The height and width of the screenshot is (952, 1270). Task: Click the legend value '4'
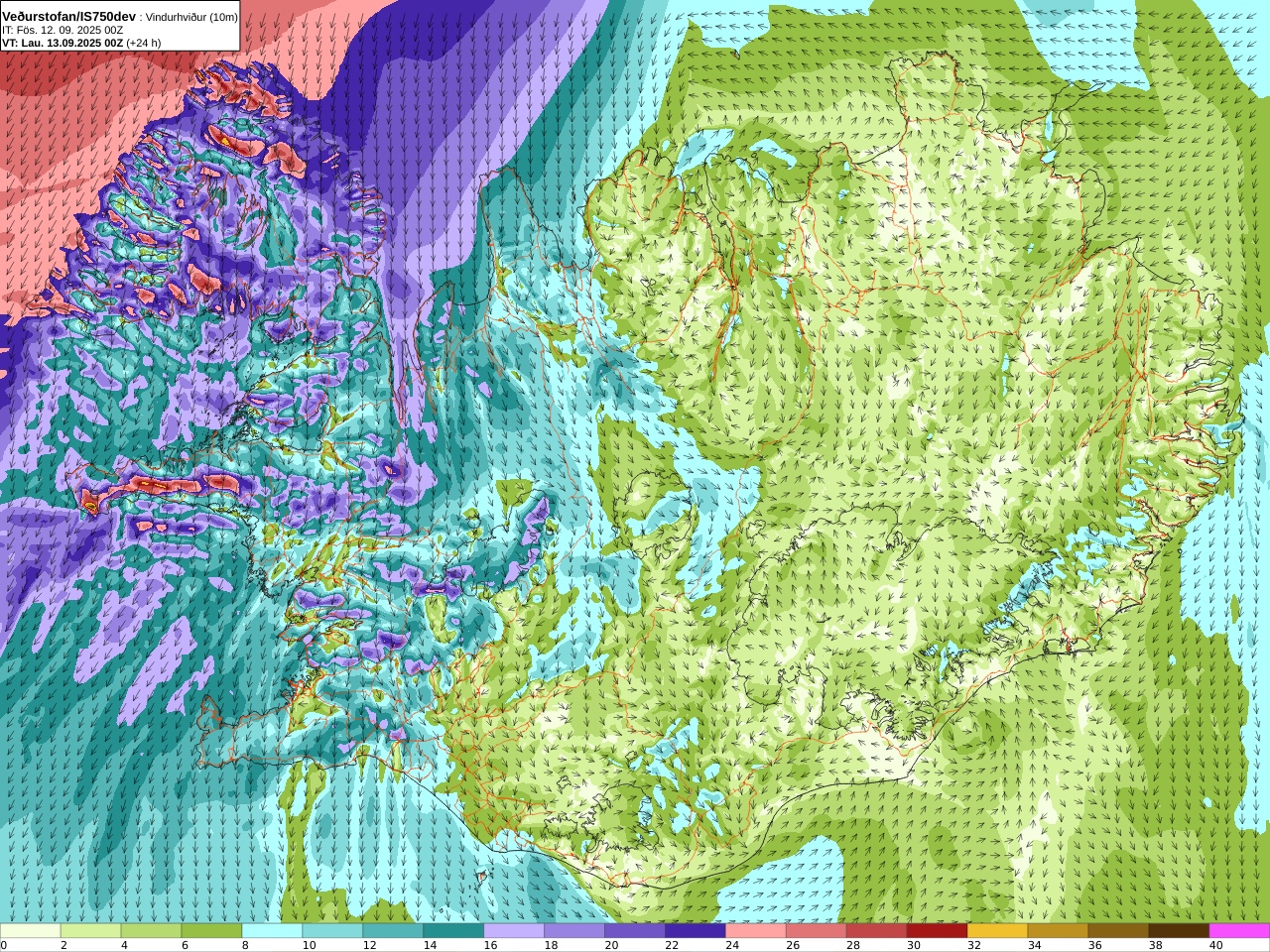pyautogui.click(x=124, y=946)
